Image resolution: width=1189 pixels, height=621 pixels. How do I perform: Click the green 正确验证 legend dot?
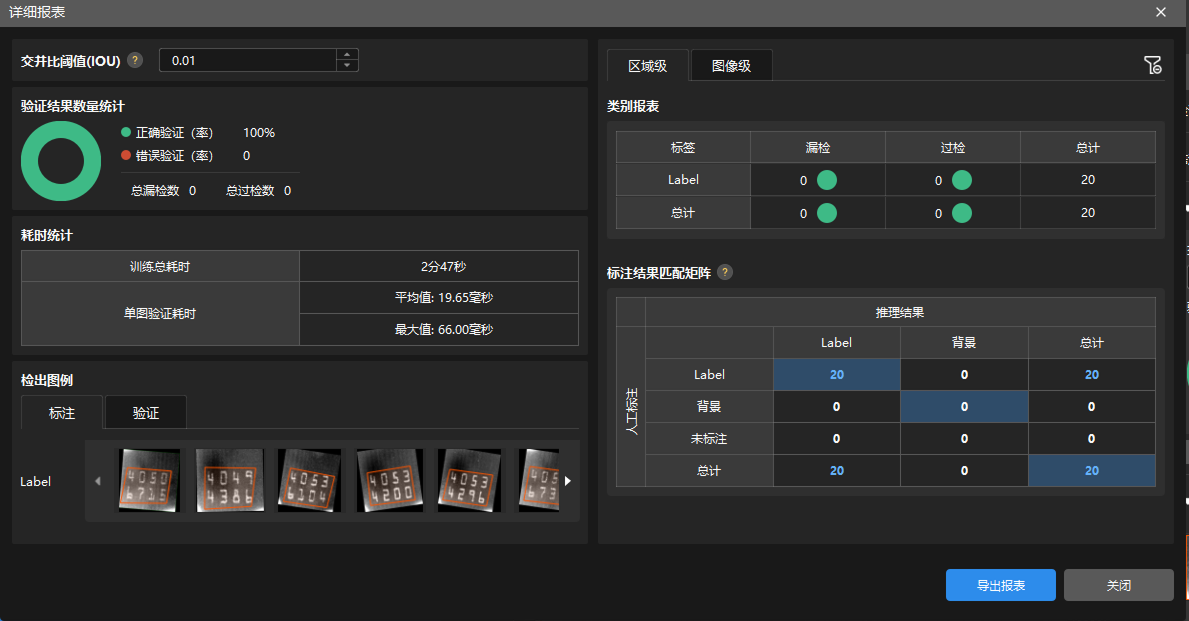click(x=126, y=132)
